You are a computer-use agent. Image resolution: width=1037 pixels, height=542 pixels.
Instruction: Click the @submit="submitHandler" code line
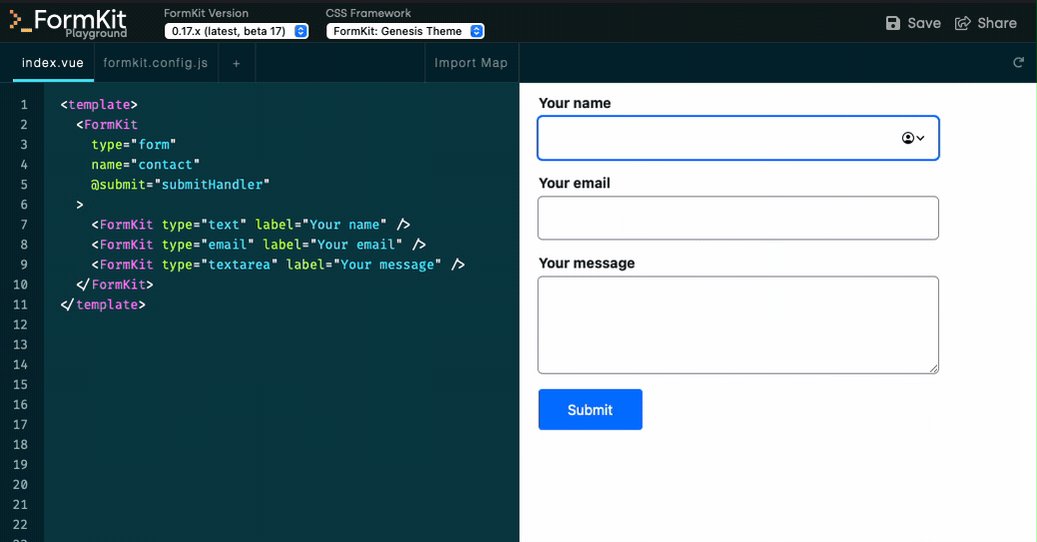point(181,184)
